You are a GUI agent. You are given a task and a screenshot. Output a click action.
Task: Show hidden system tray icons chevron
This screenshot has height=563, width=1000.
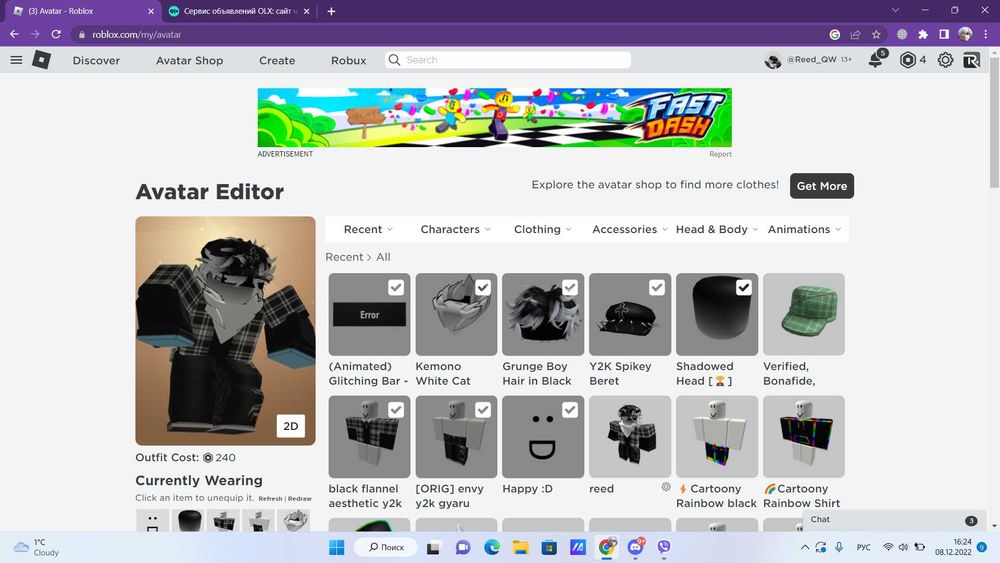coord(805,547)
